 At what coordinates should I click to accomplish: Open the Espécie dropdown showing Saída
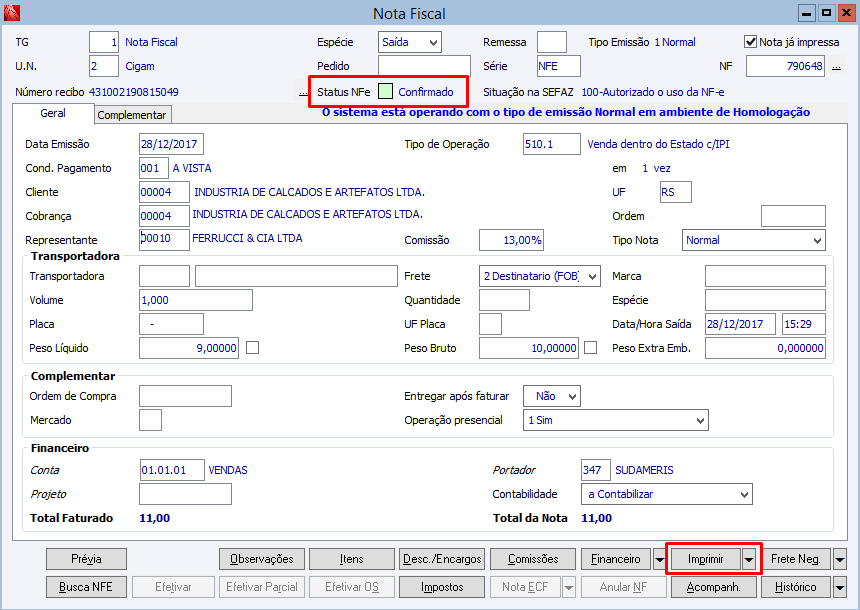433,42
